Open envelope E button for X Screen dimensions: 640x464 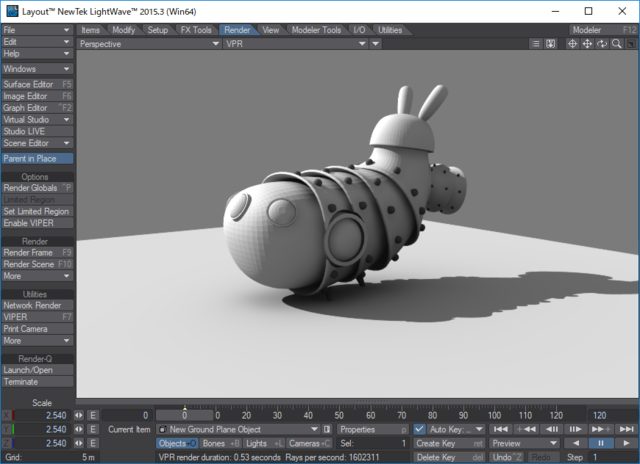tap(93, 415)
